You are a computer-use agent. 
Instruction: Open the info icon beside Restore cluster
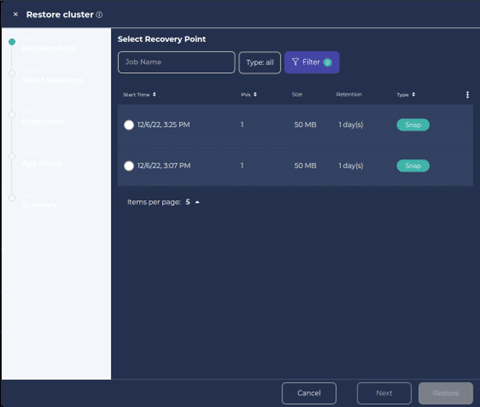click(x=99, y=15)
